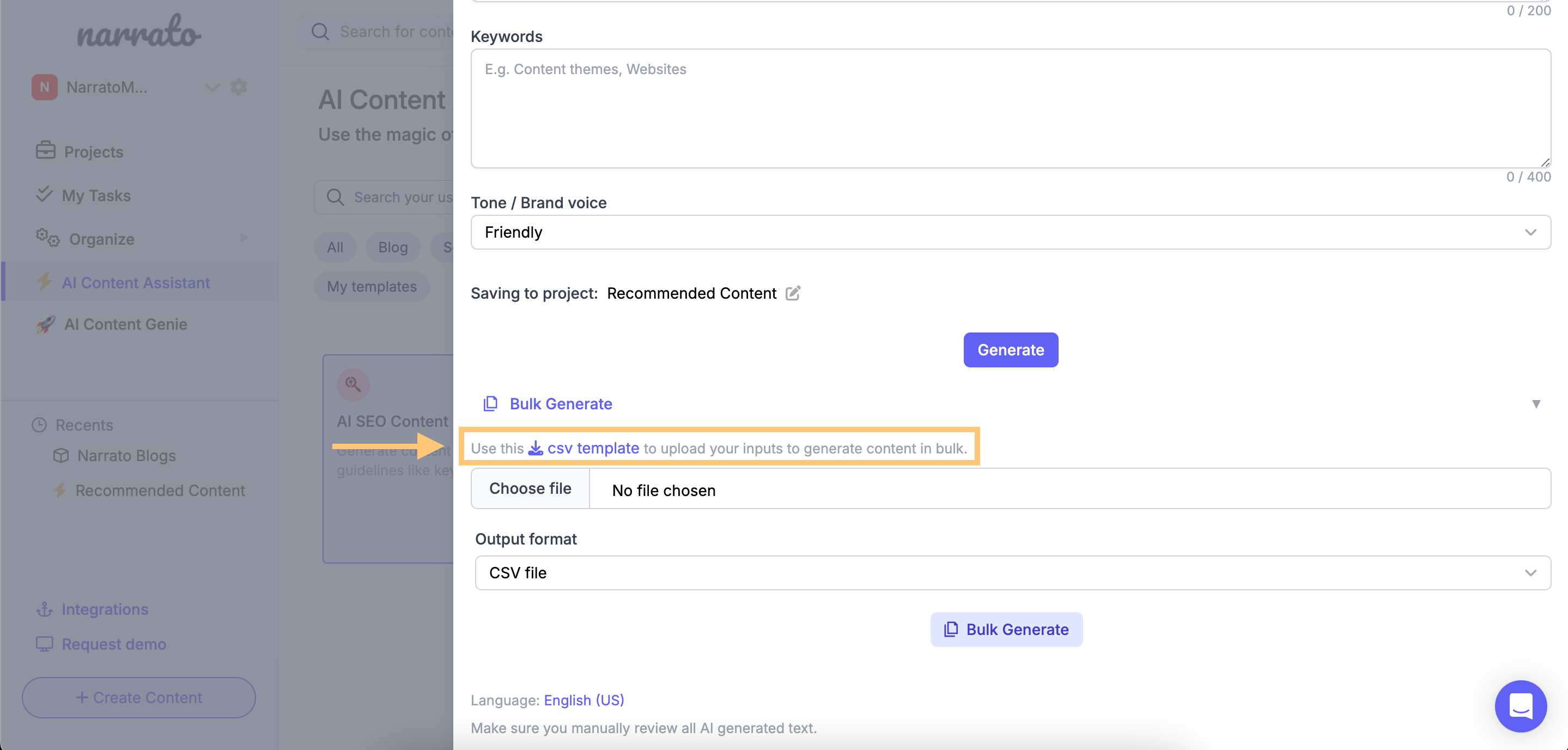Click the Narrato logo
The image size is (1568, 750).
point(139,32)
